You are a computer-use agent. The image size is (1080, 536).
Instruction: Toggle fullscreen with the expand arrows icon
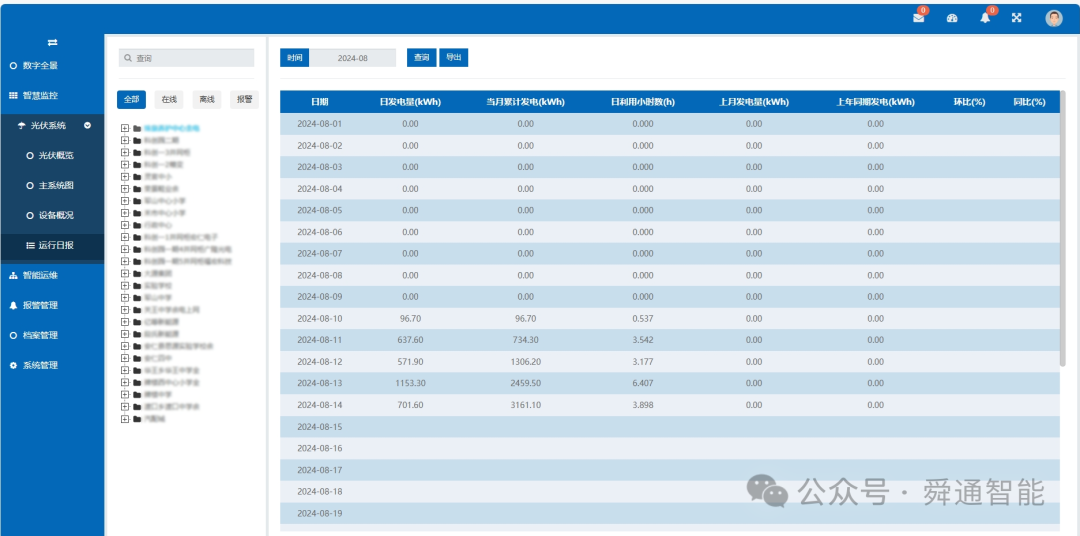click(x=1017, y=19)
